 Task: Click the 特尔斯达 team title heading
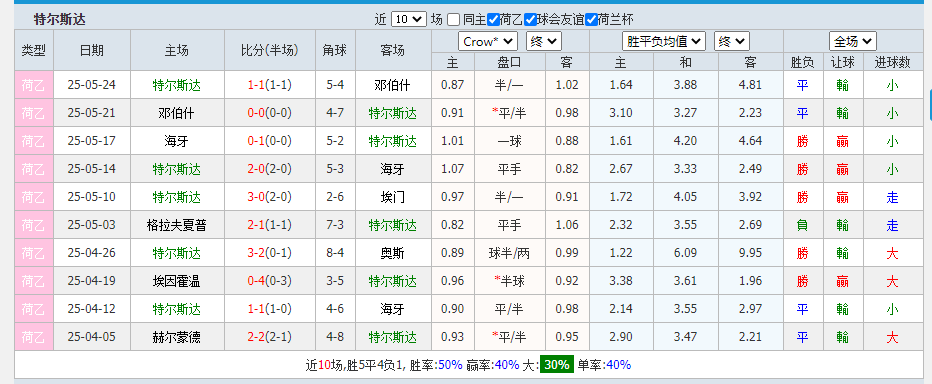59,20
